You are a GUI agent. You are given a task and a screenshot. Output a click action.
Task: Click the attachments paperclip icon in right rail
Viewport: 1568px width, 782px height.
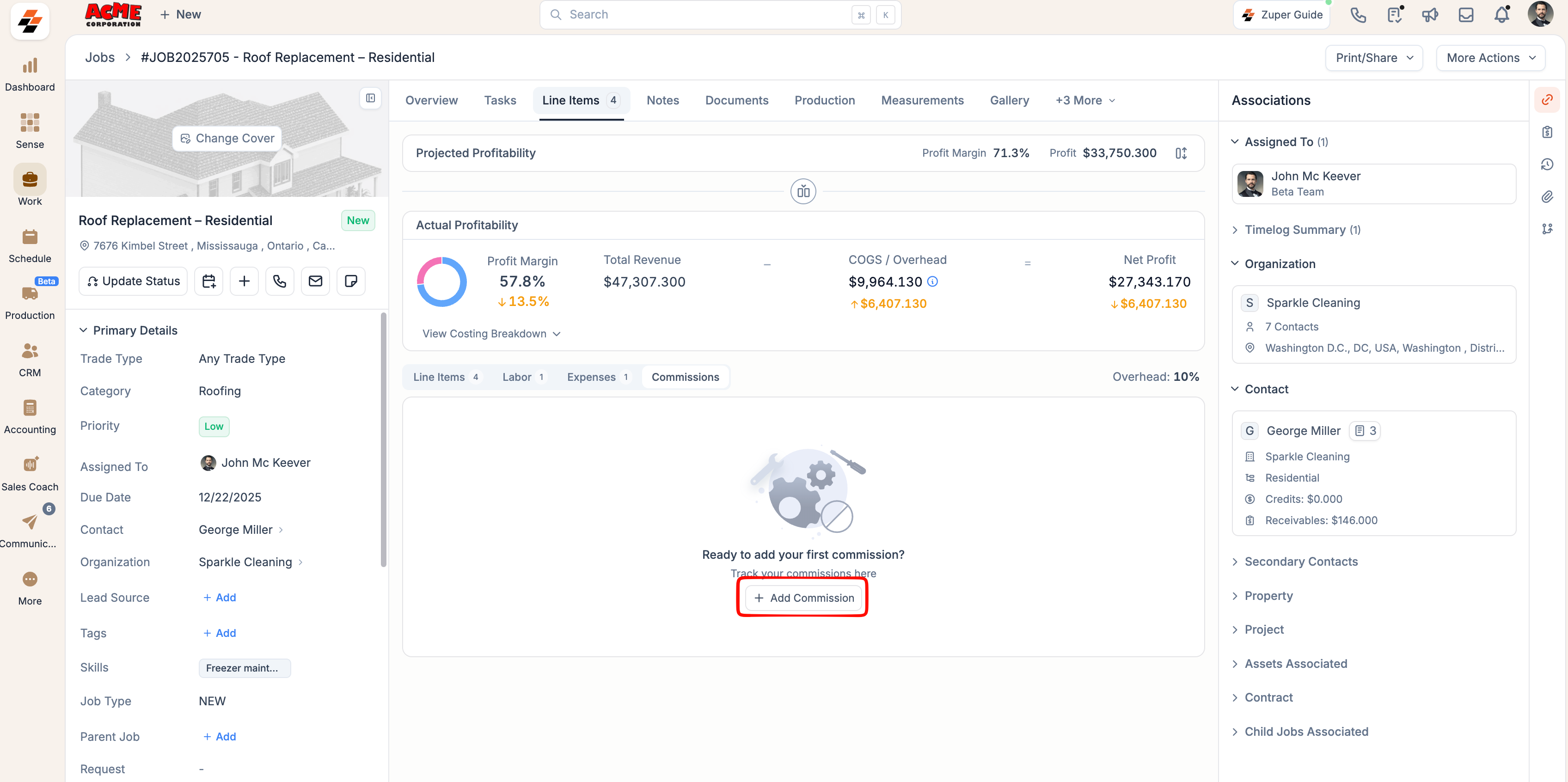[x=1547, y=196]
